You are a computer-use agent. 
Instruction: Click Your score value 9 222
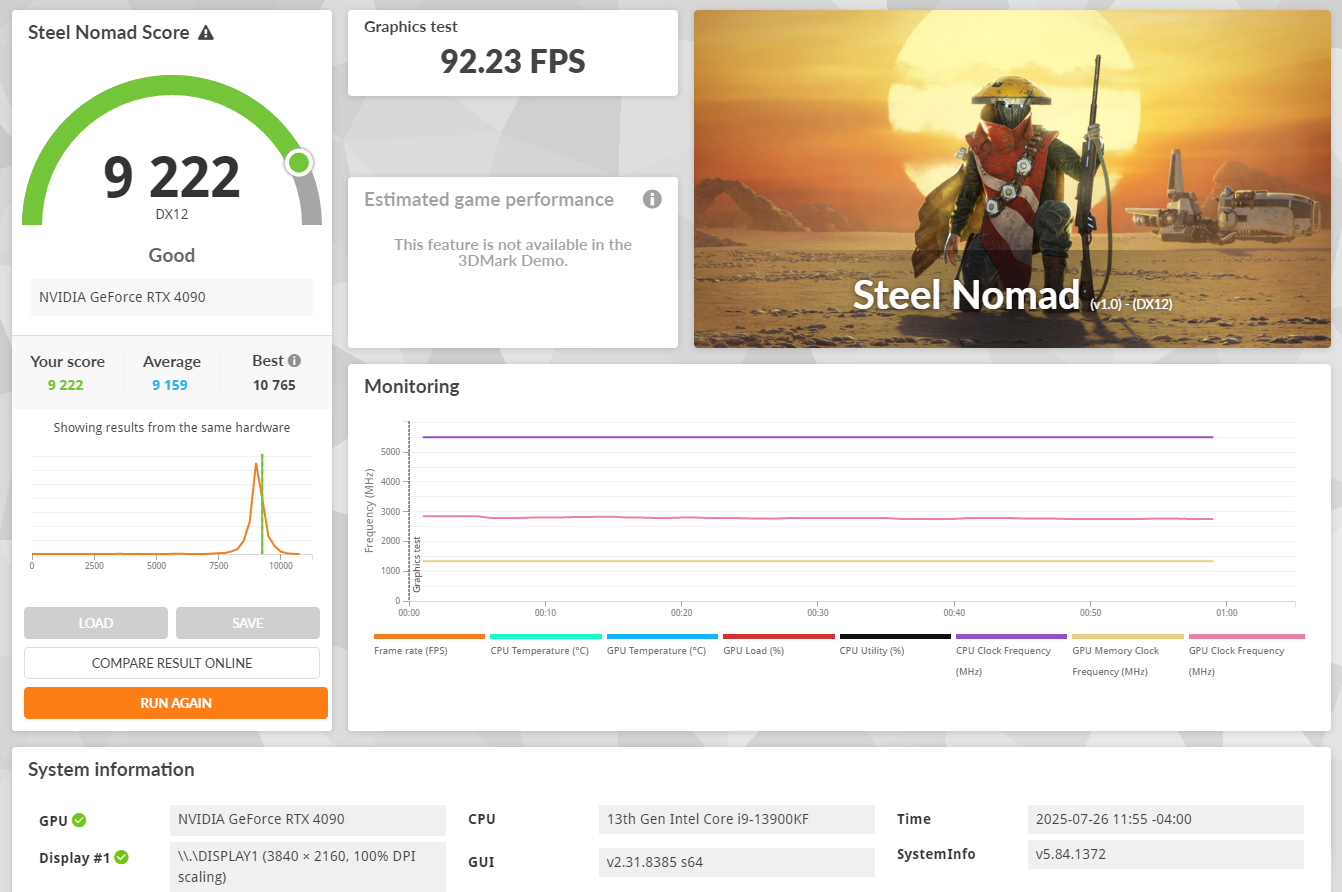point(65,385)
